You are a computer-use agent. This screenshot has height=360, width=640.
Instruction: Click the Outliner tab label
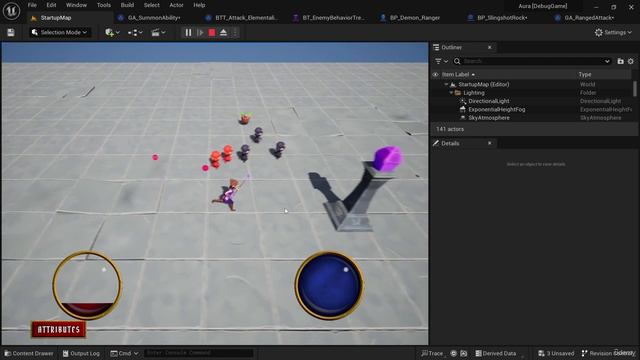(x=451, y=47)
